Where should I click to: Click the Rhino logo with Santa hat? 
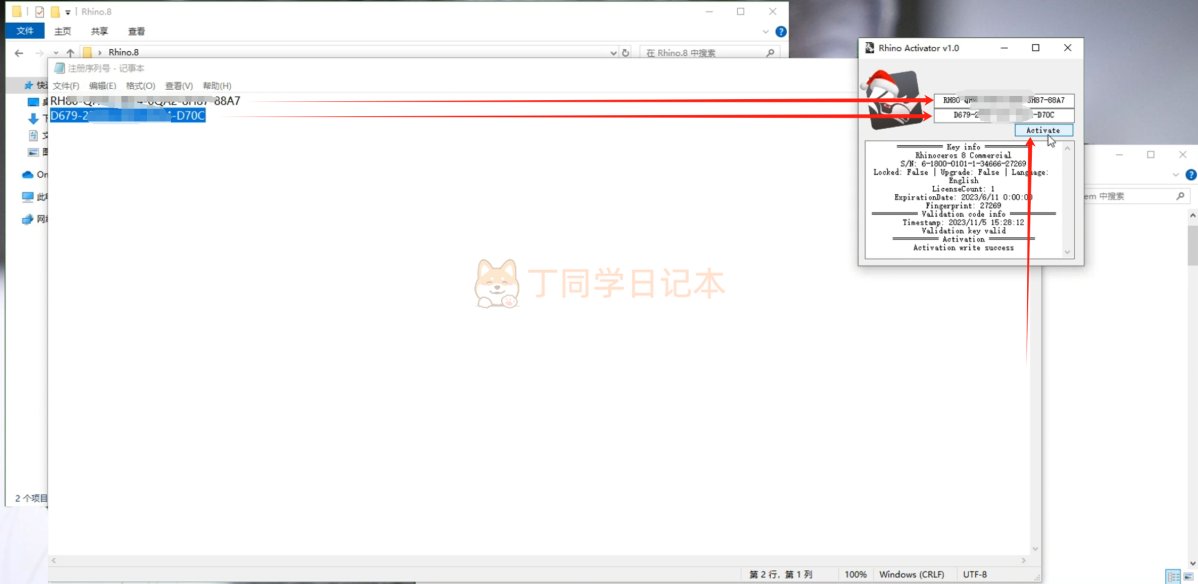[891, 100]
